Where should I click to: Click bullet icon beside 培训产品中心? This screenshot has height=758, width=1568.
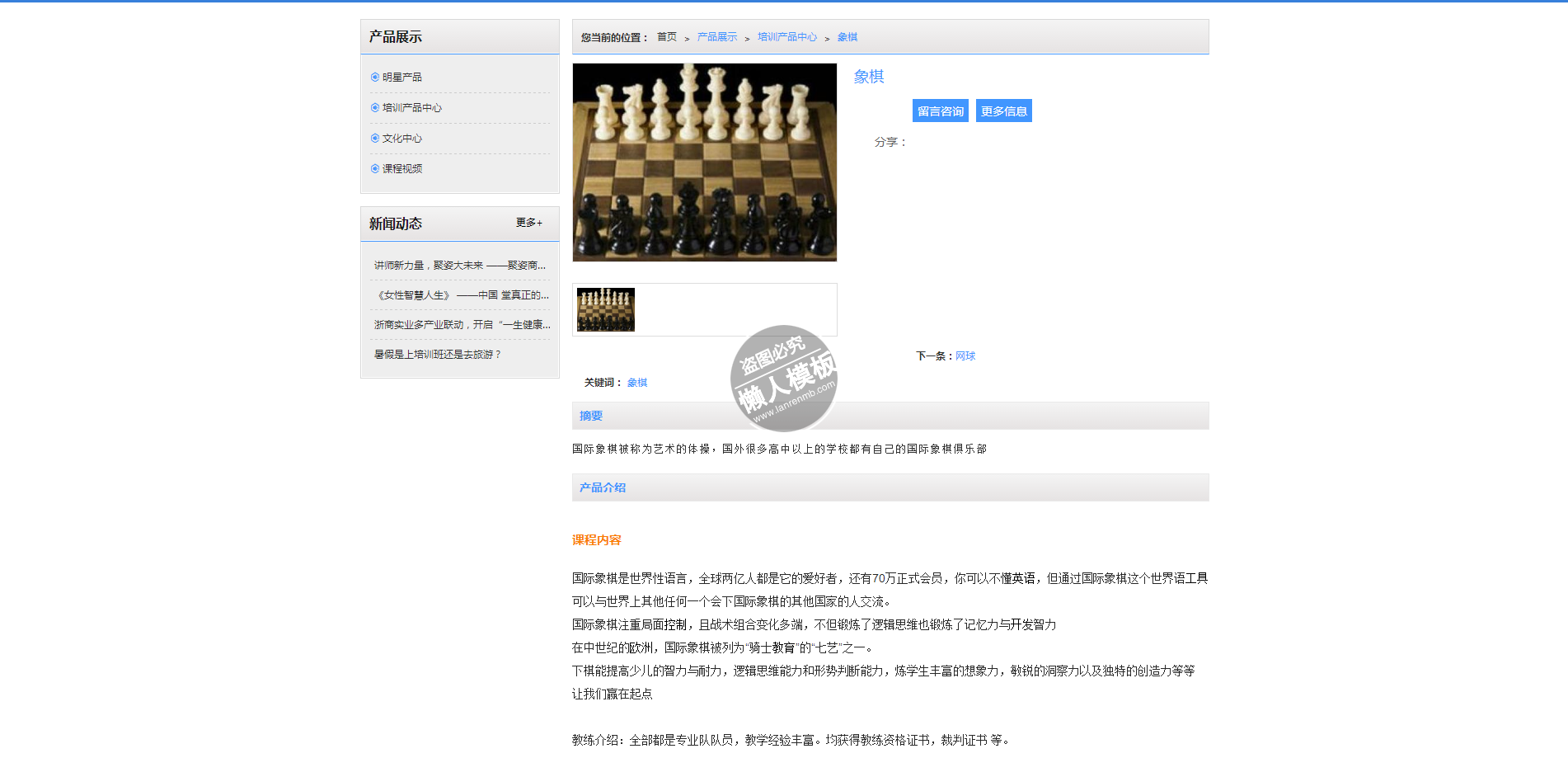pyautogui.click(x=375, y=108)
